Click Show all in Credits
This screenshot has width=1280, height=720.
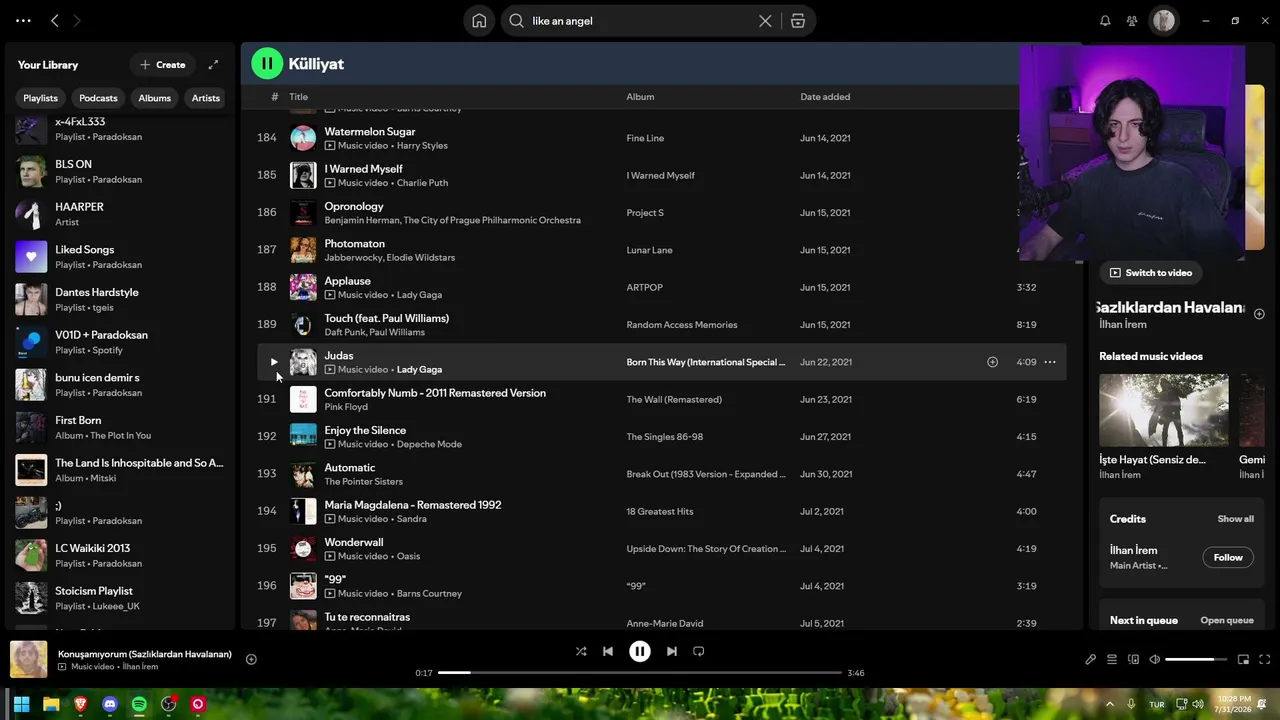(1235, 519)
